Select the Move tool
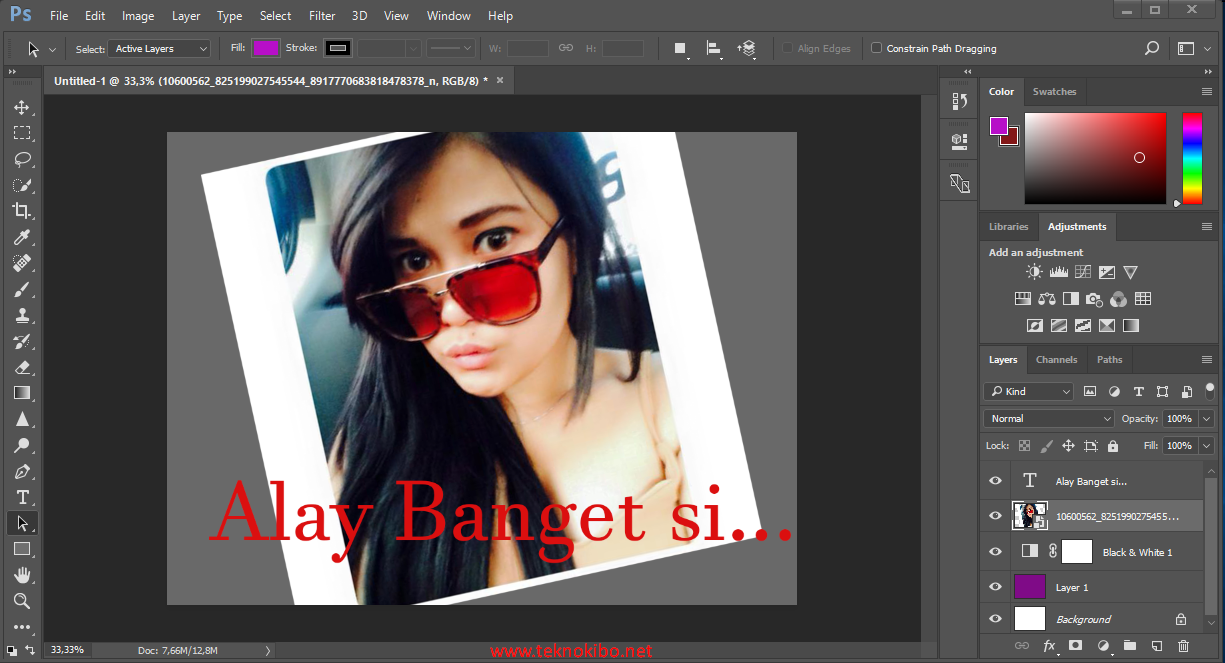The height and width of the screenshot is (663, 1225). point(22,107)
